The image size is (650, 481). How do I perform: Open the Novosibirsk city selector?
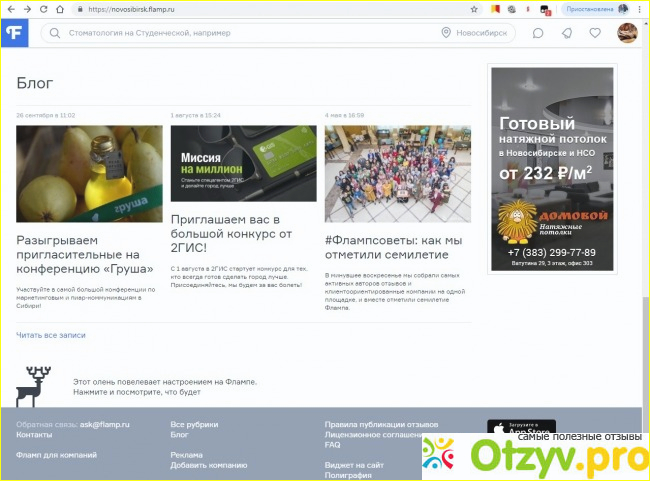[x=474, y=33]
